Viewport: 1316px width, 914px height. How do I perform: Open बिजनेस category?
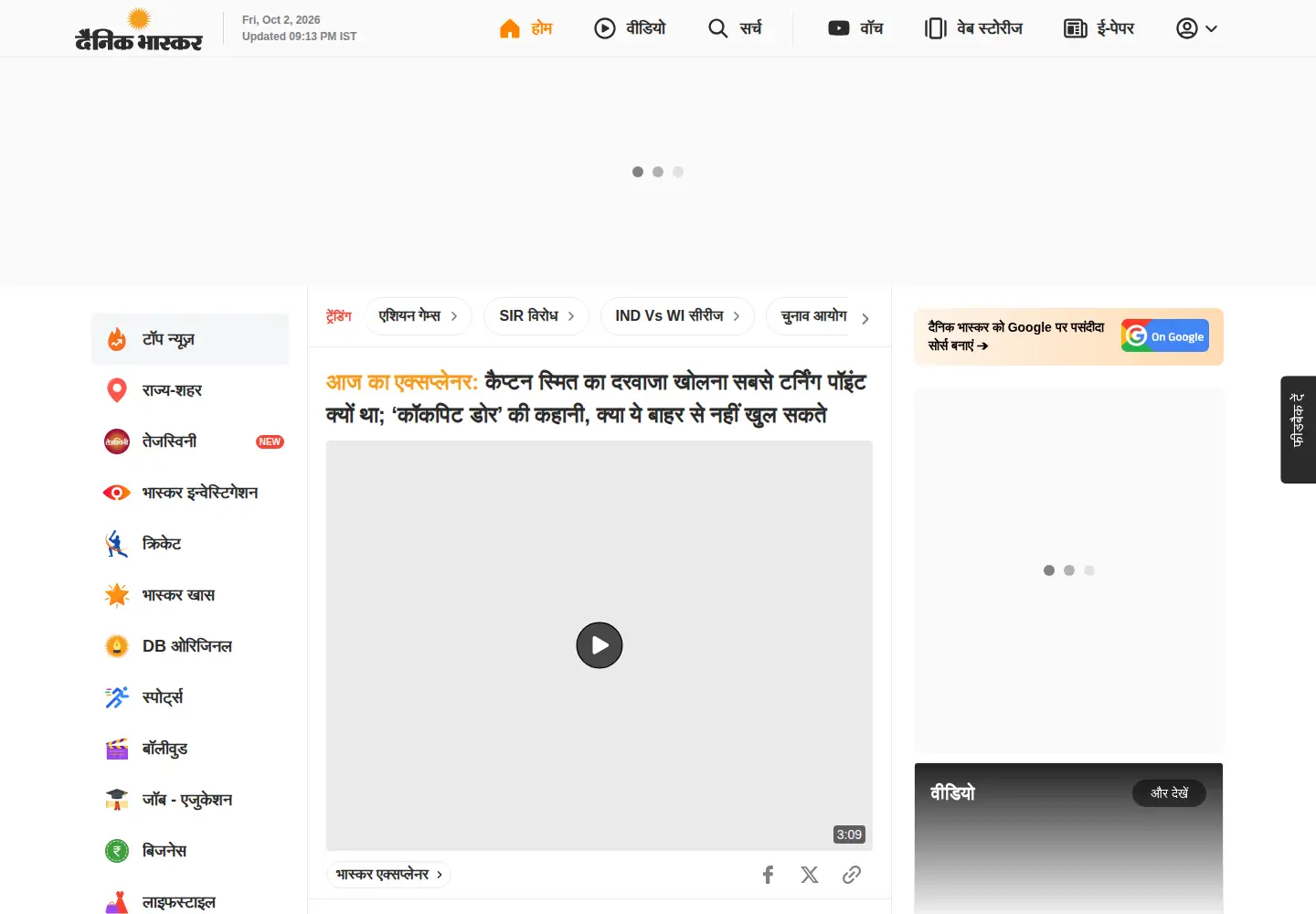[190, 851]
